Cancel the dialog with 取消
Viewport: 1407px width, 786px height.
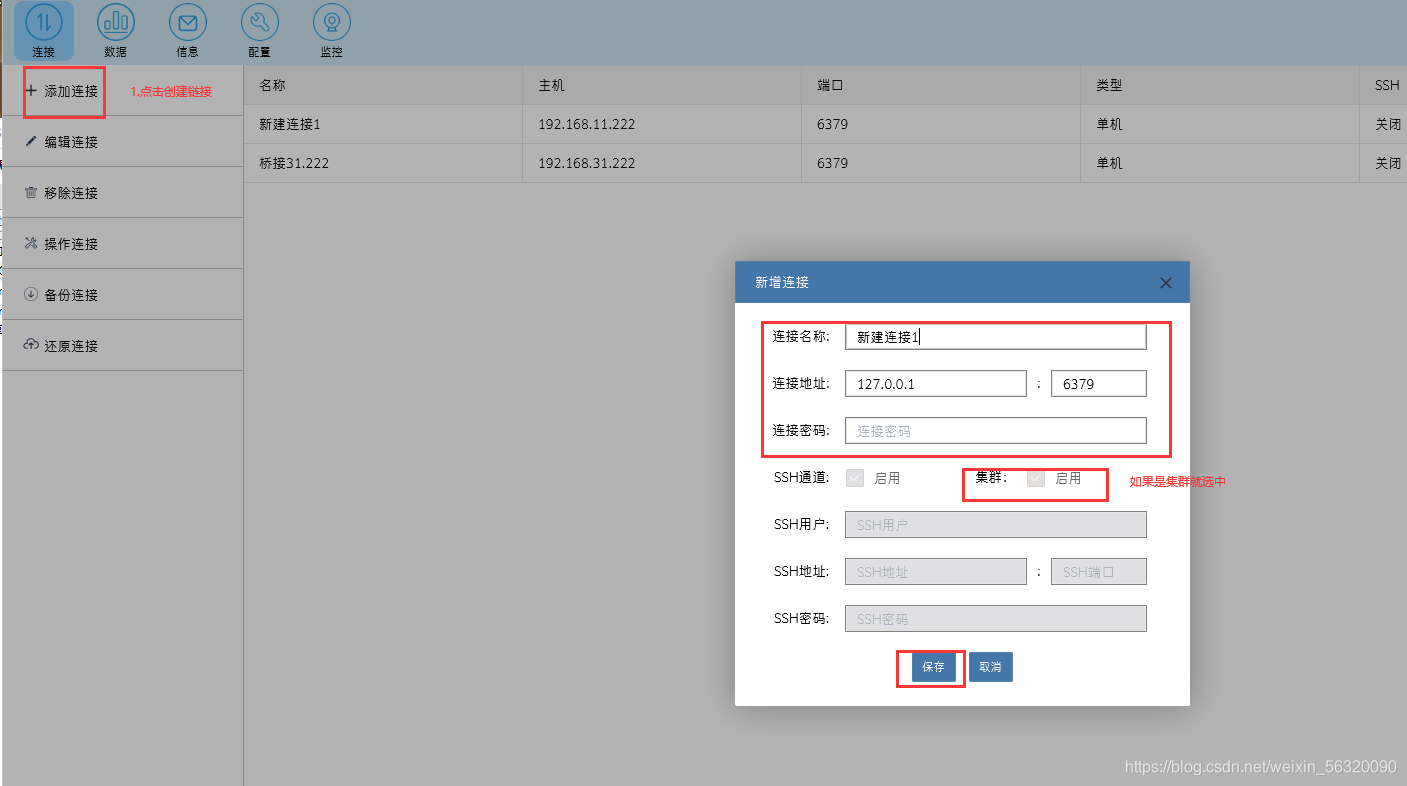point(990,667)
